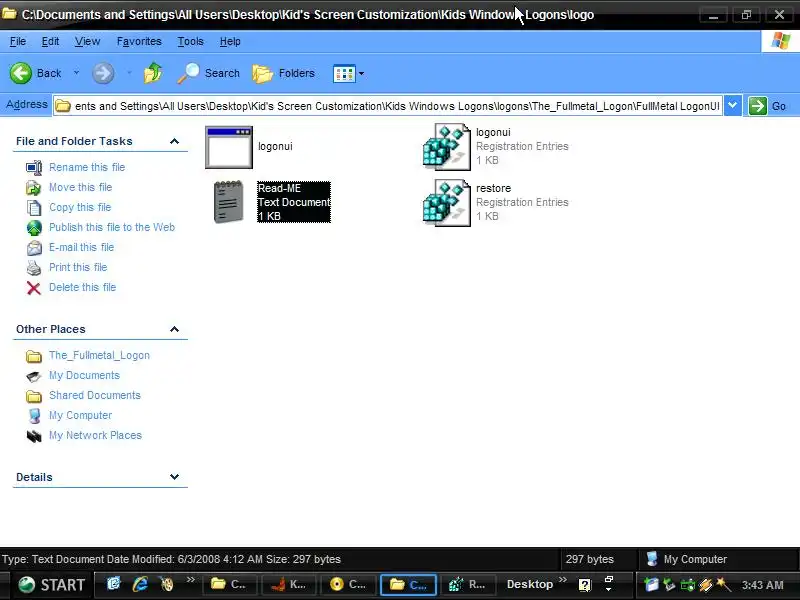Click the globe Publish icon
800x600 pixels.
point(34,228)
